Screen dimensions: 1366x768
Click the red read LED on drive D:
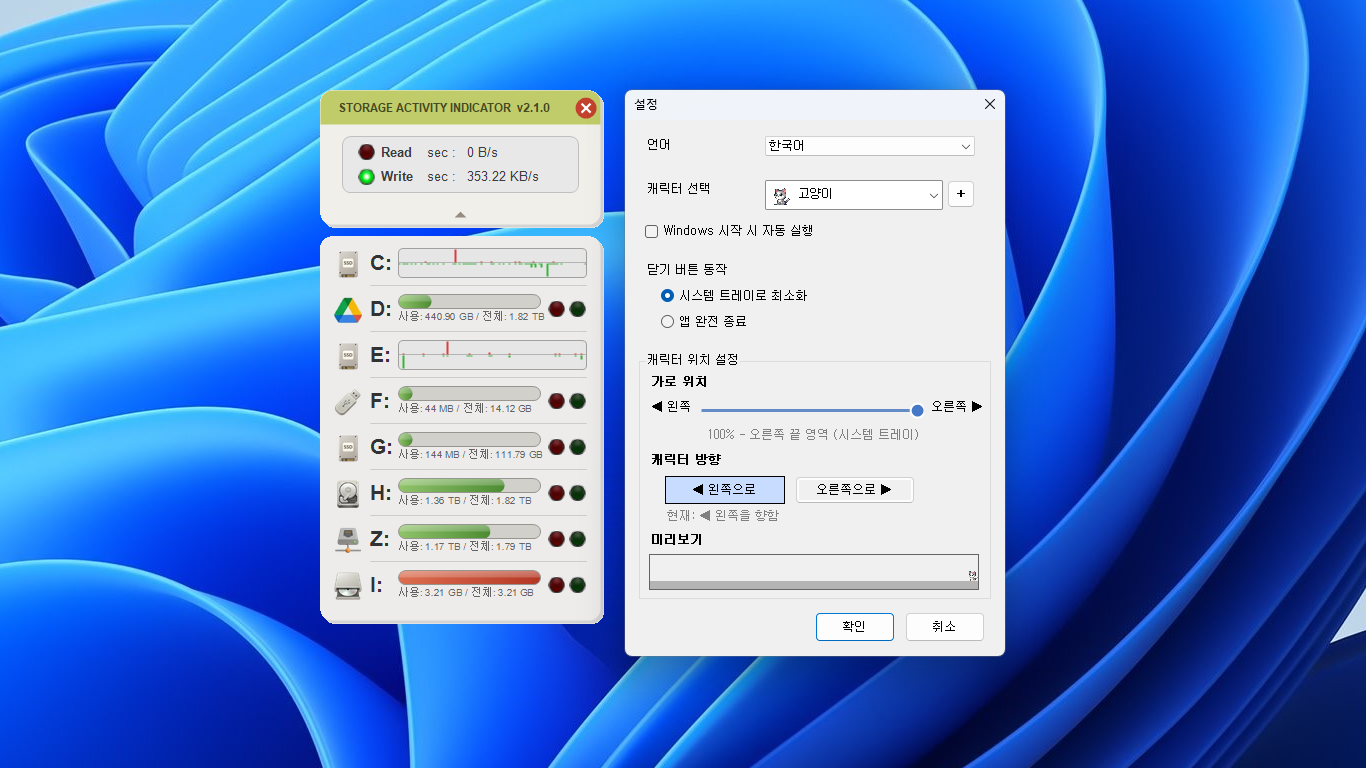557,309
